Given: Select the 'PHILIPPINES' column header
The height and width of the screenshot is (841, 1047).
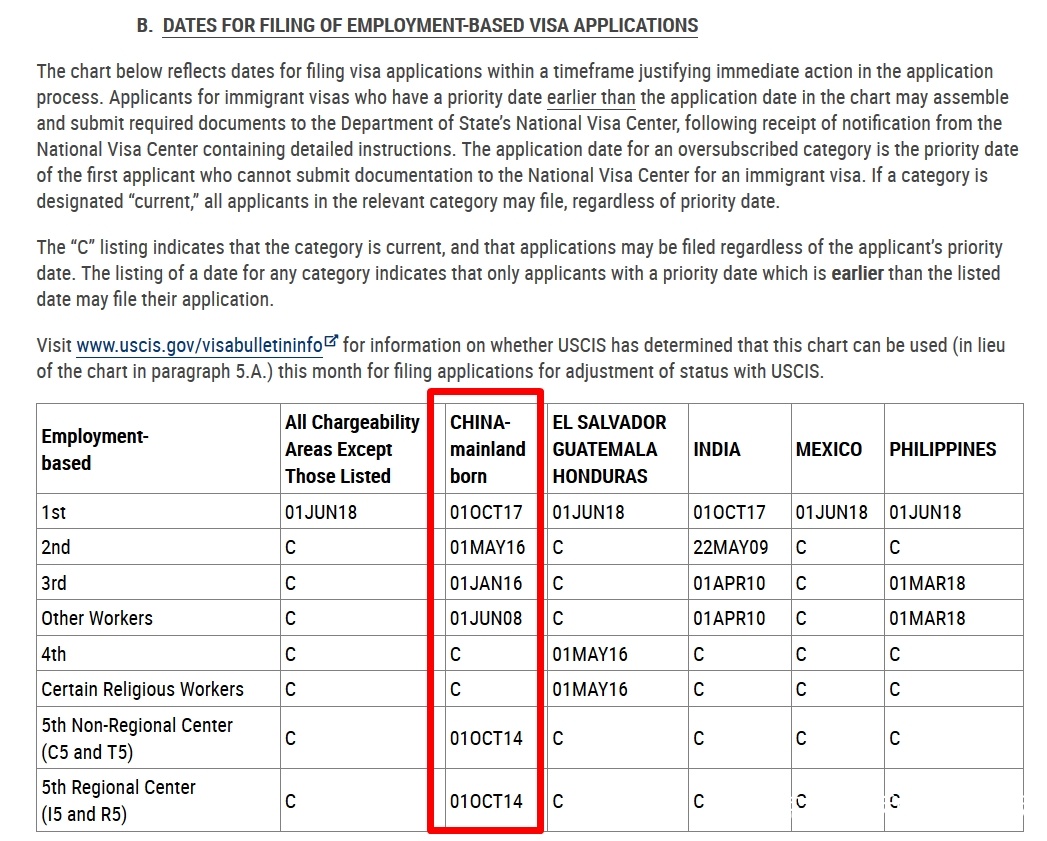Looking at the screenshot, I should pos(942,449).
